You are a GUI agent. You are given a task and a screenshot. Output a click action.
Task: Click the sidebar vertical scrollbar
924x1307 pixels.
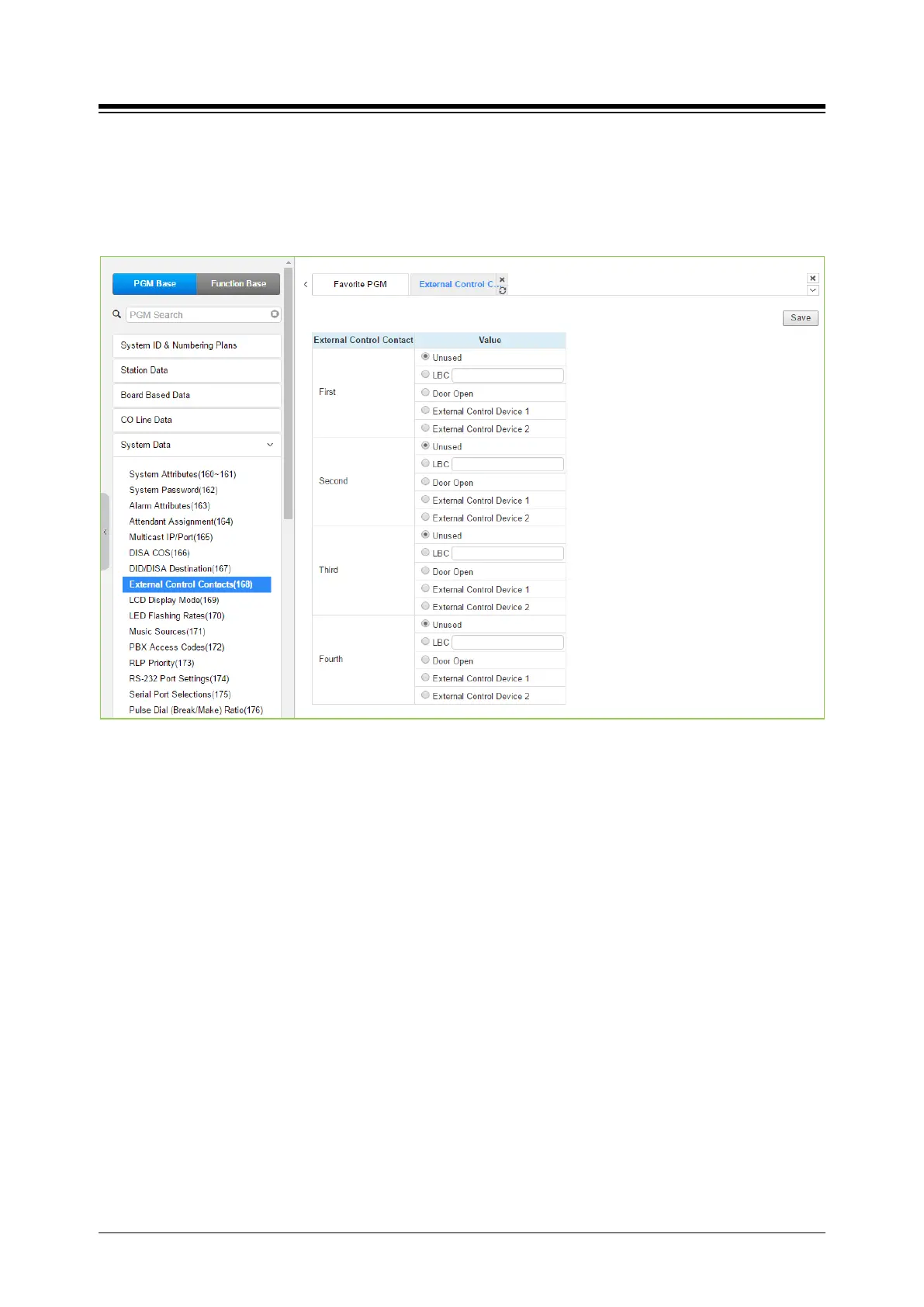pos(288,393)
